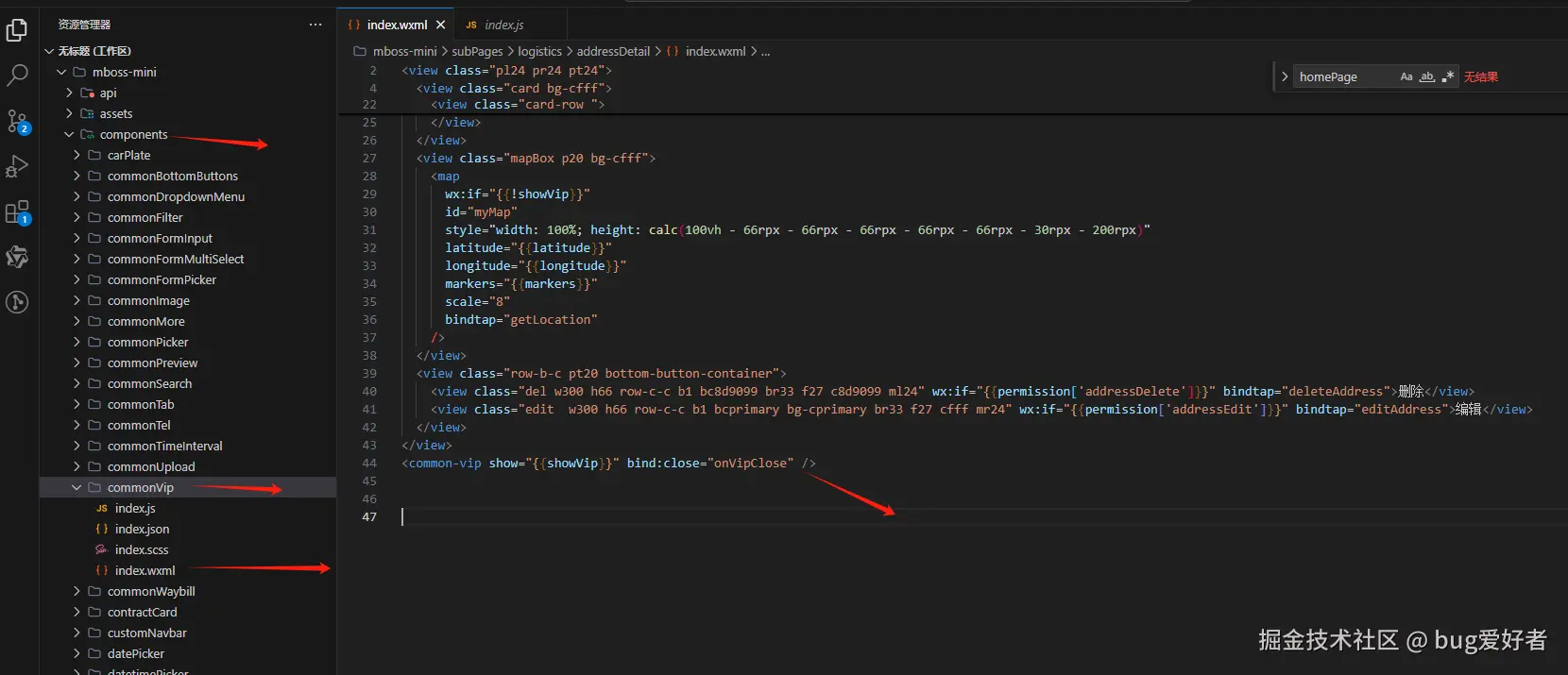This screenshot has width=1568, height=675.
Task: Click mboss-mini in the breadcrumb
Action: [x=404, y=52]
